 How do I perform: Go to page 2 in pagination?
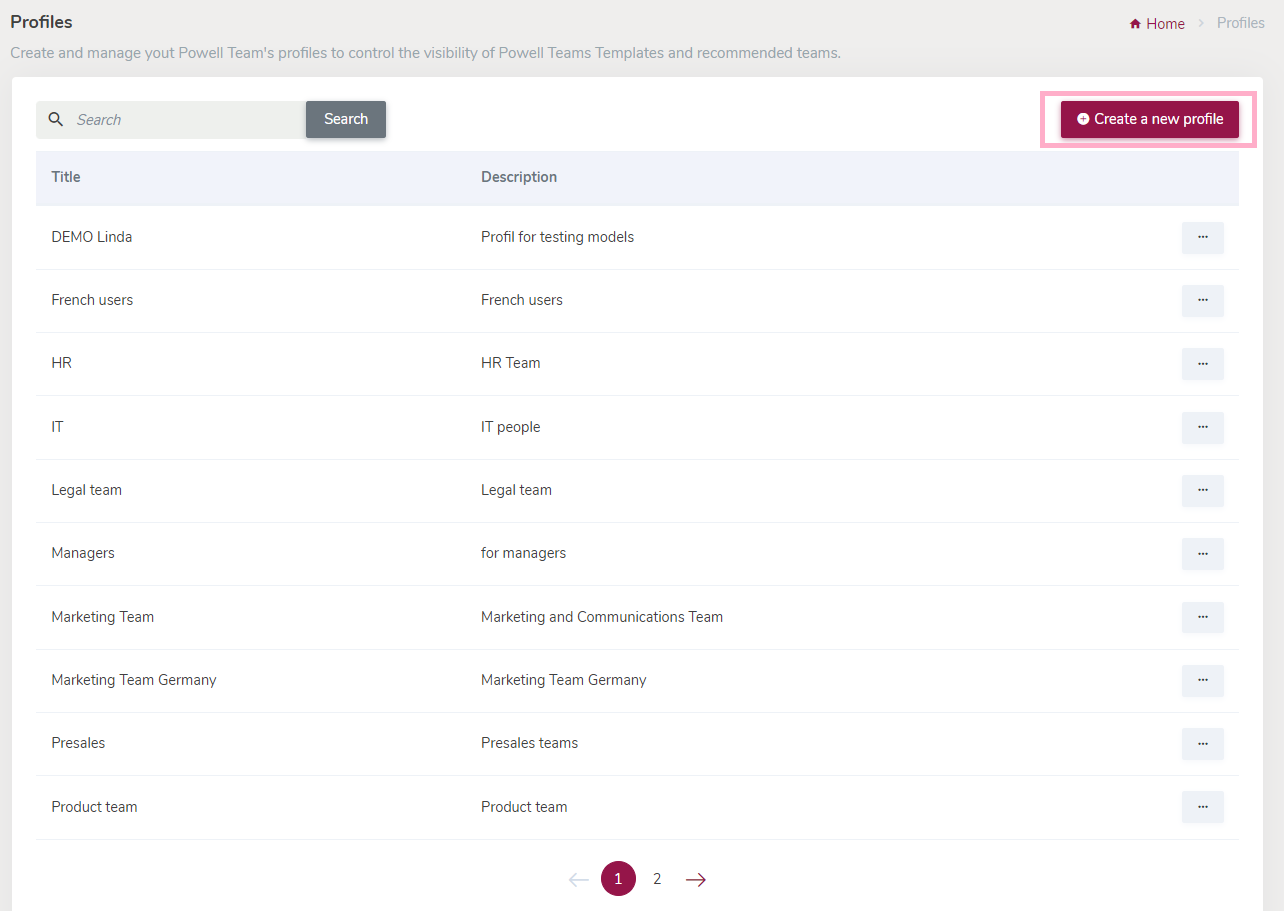coord(657,879)
